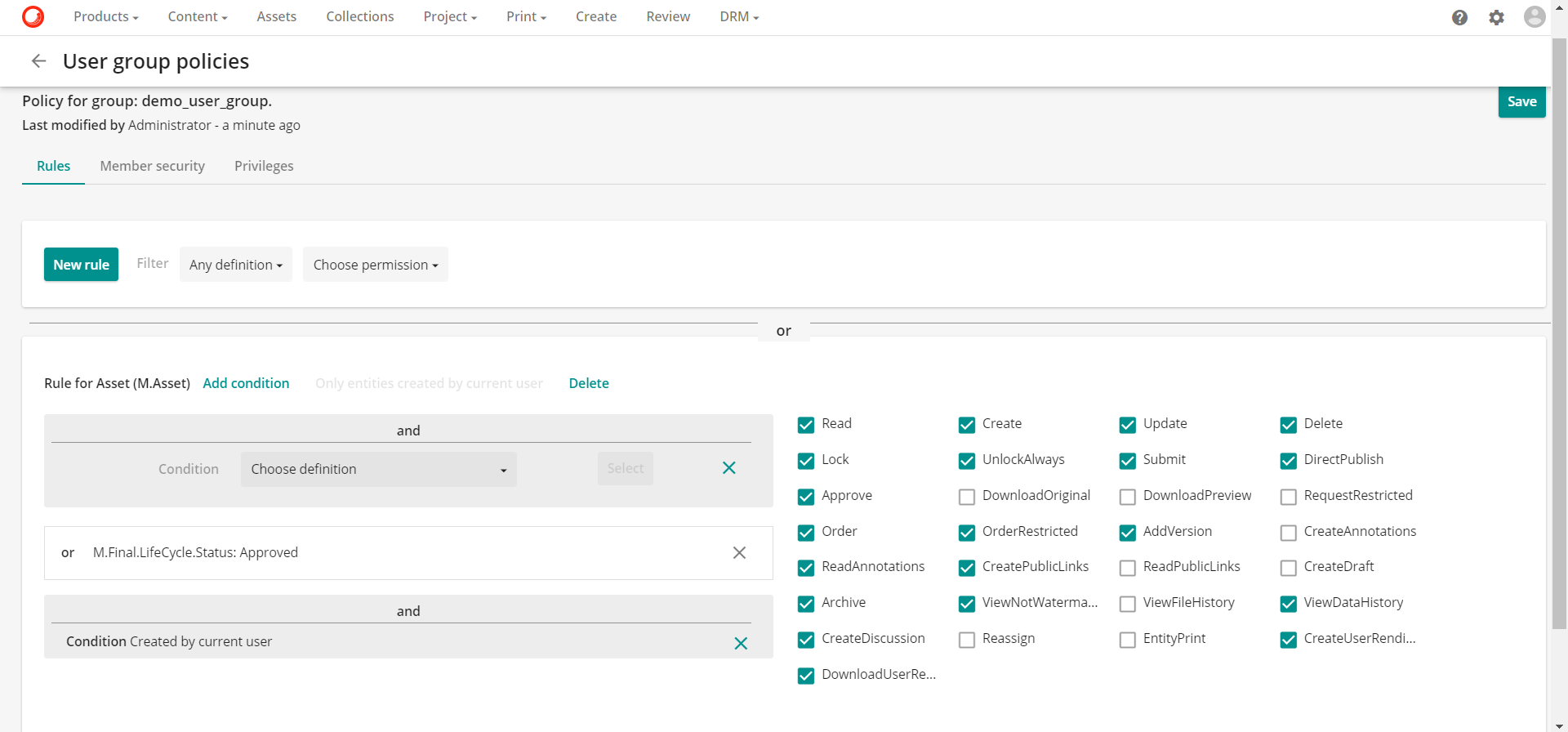Open the Content dropdown menu
The height and width of the screenshot is (732, 1568).
pos(198,16)
